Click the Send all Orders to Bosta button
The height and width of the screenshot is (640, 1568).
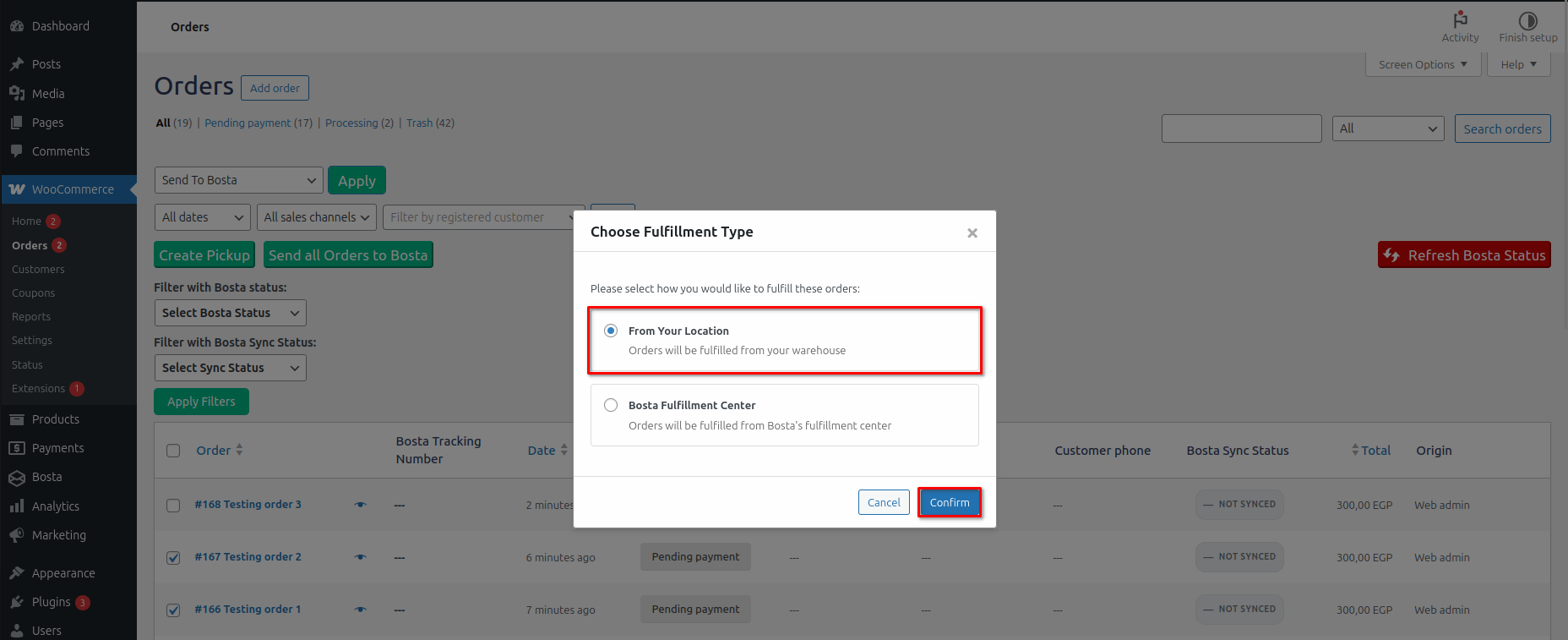(x=348, y=255)
